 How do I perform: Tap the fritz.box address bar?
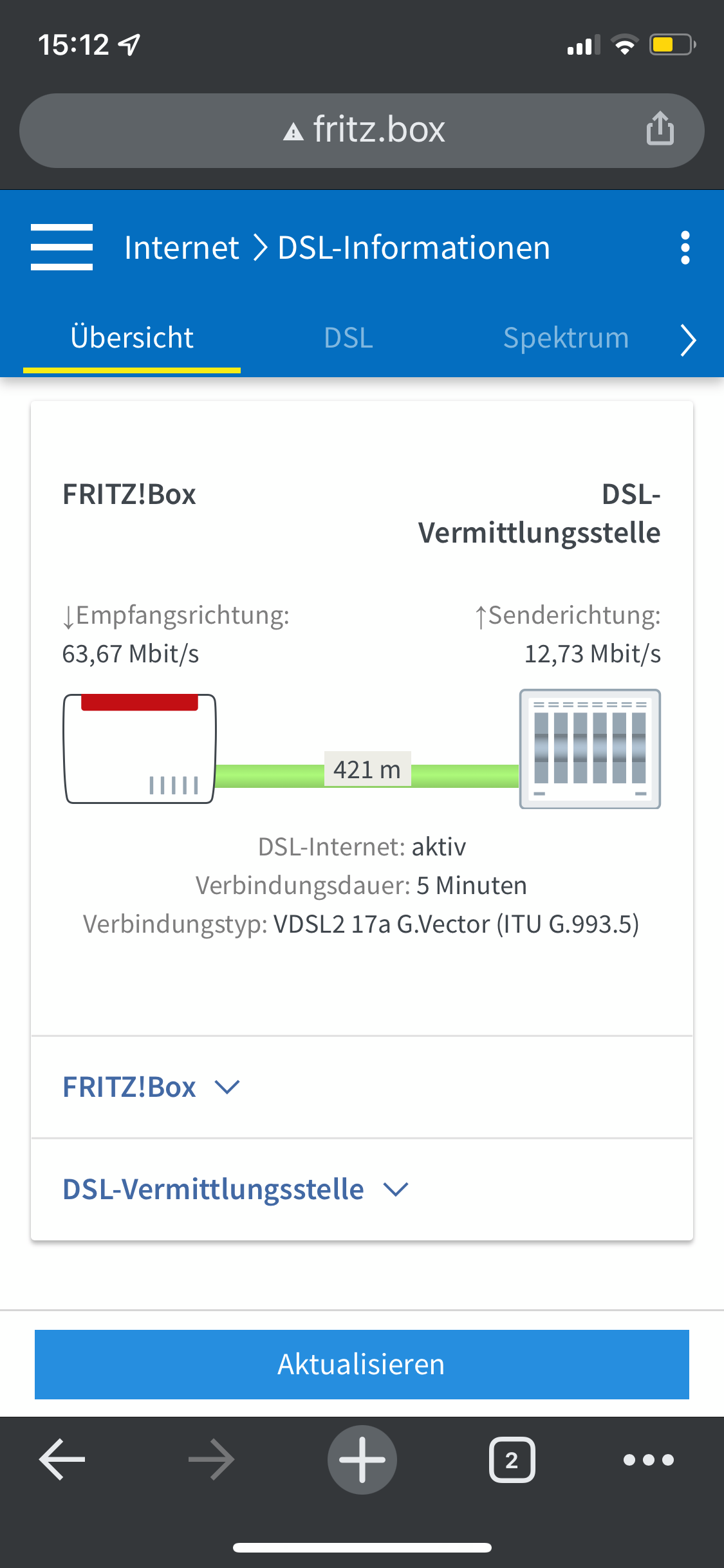pyautogui.click(x=362, y=131)
